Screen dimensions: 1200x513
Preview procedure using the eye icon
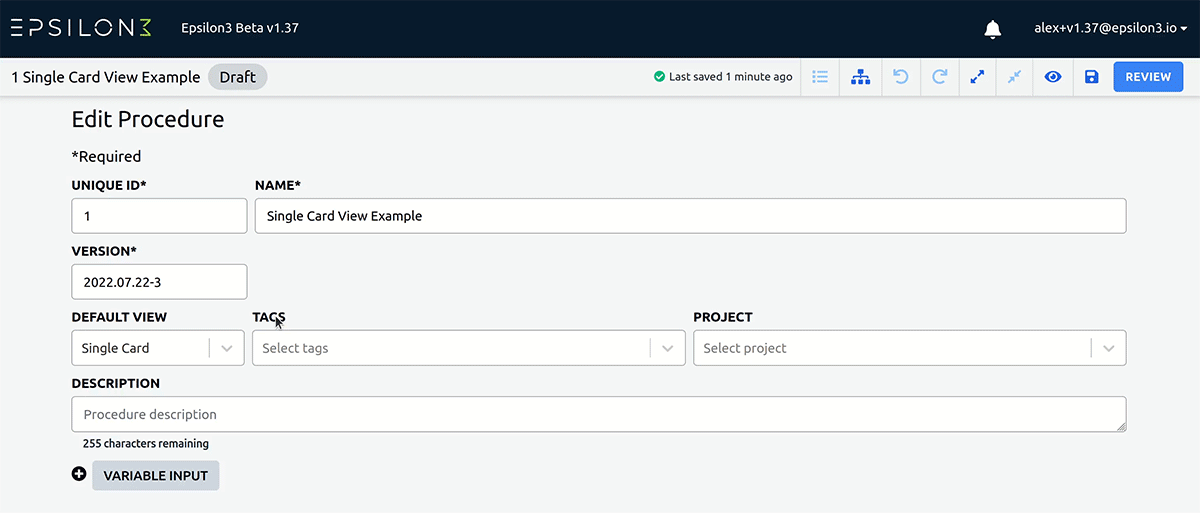1053,77
